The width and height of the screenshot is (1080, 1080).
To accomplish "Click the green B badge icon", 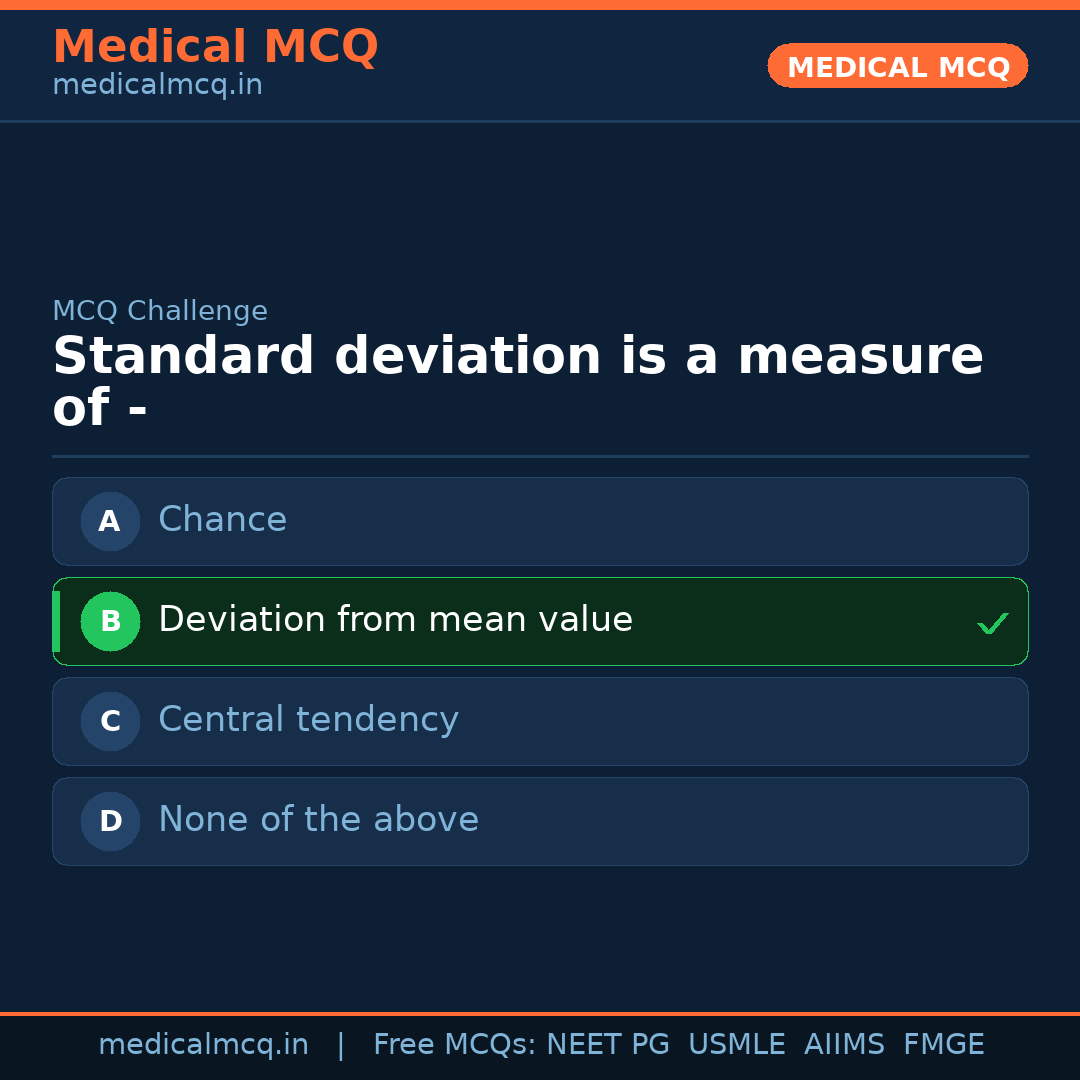I will 110,621.
